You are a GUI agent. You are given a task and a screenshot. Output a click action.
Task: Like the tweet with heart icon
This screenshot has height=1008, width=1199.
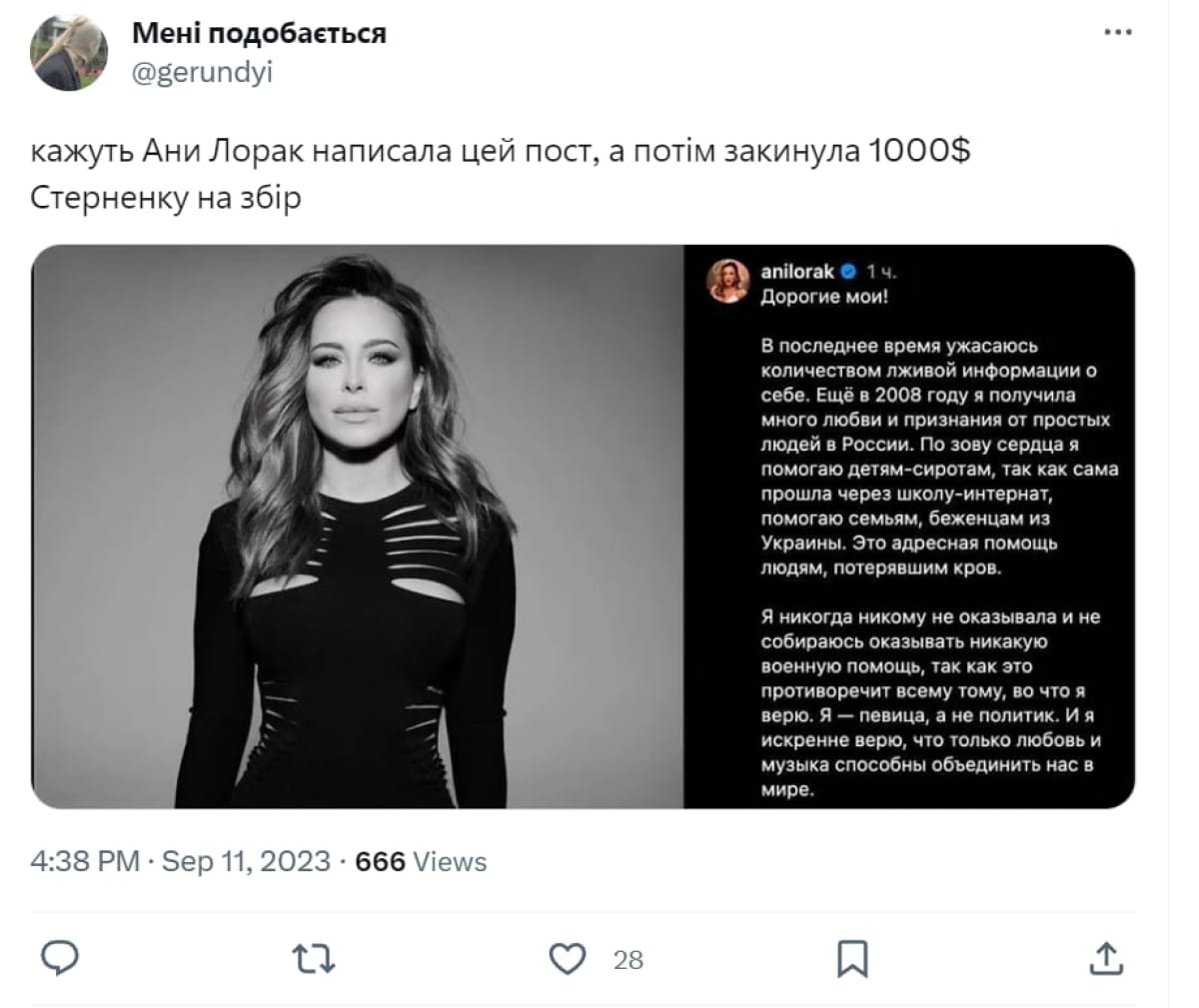(568, 959)
